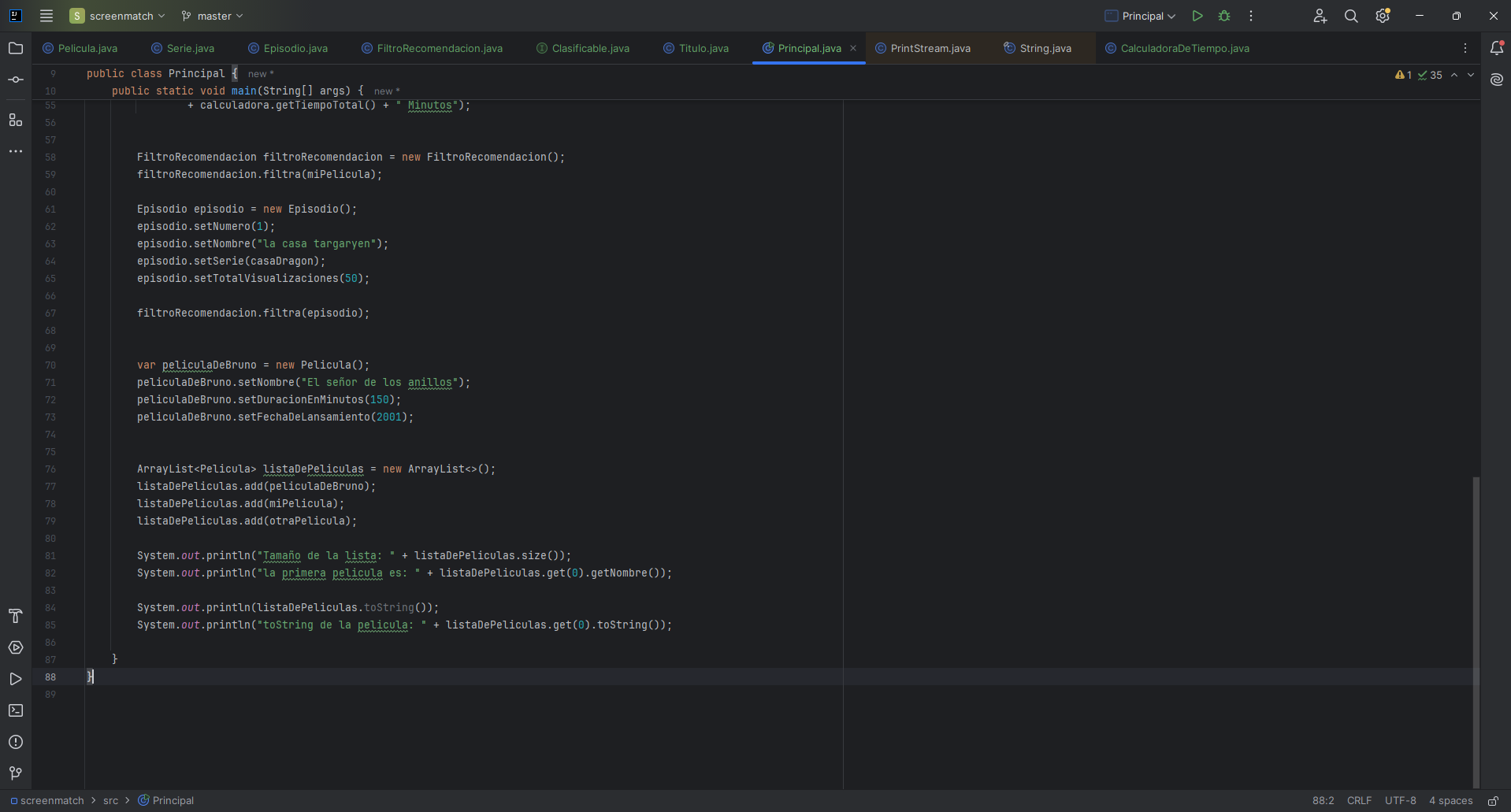1511x812 pixels.
Task: Open IDE settings gear
Action: (x=1383, y=16)
